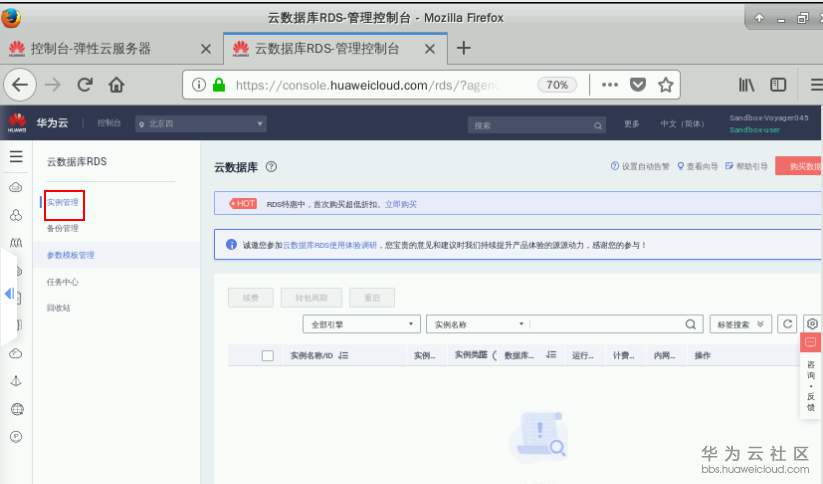Open the table column settings gear icon
This screenshot has height=484, width=823.
812,324
